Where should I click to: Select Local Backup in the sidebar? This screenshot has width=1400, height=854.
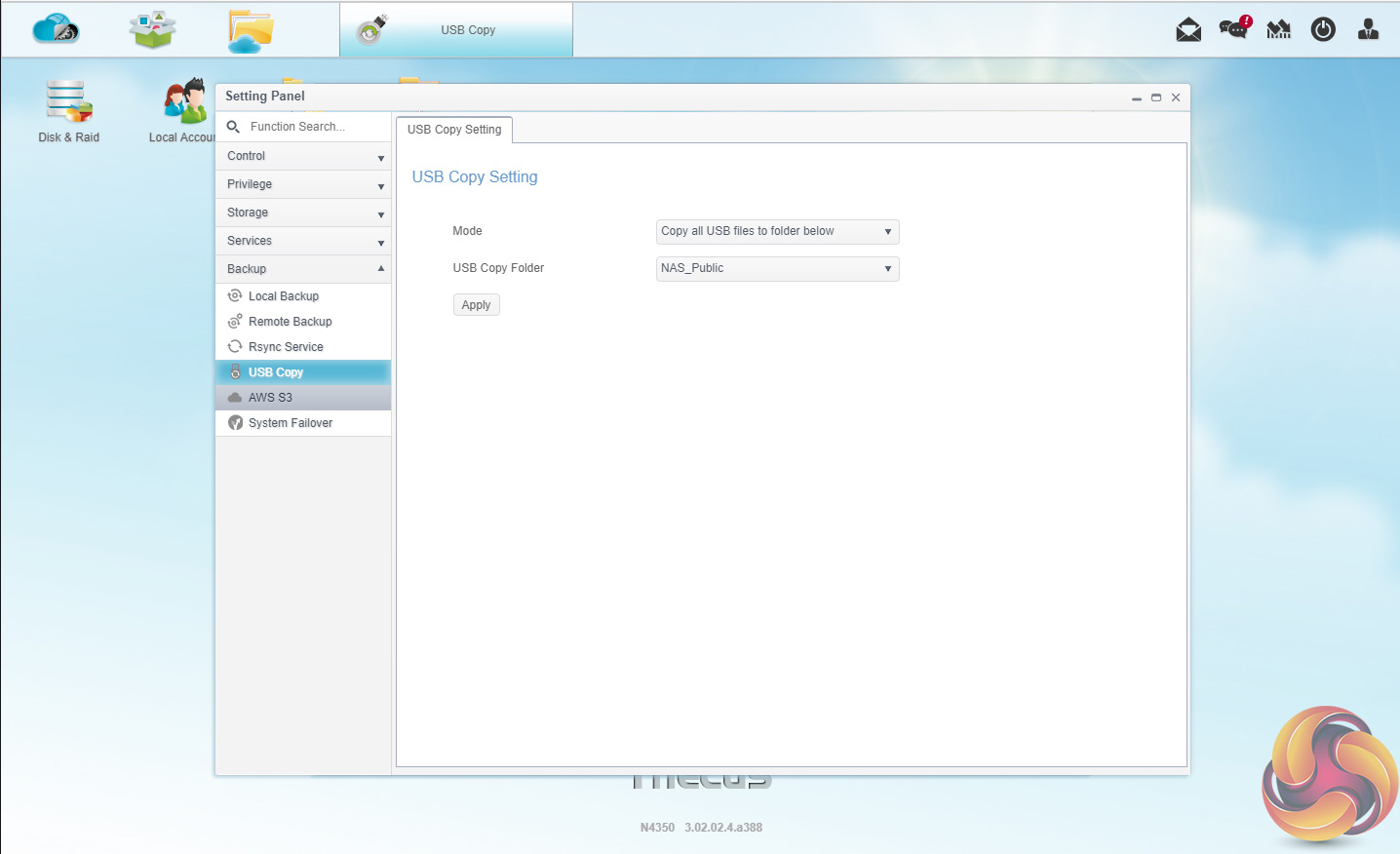pos(303,296)
